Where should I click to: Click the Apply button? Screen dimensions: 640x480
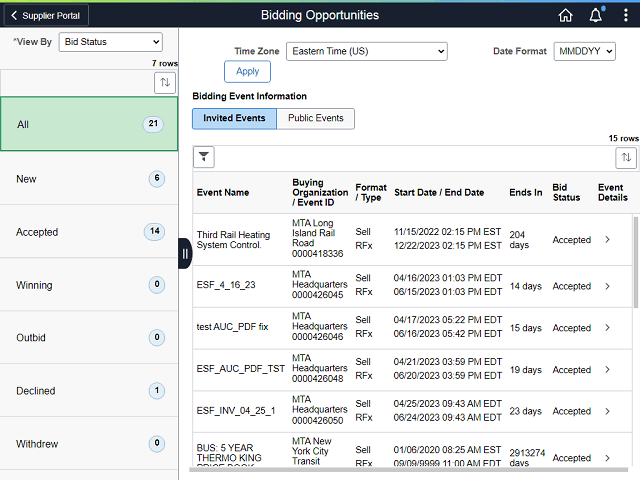(x=247, y=71)
